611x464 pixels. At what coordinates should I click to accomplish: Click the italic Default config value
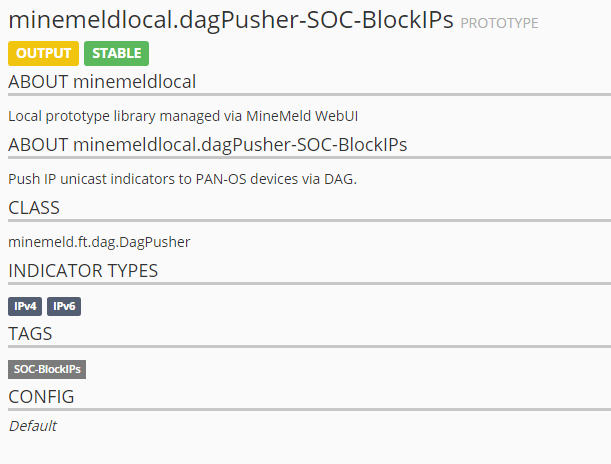(x=33, y=426)
